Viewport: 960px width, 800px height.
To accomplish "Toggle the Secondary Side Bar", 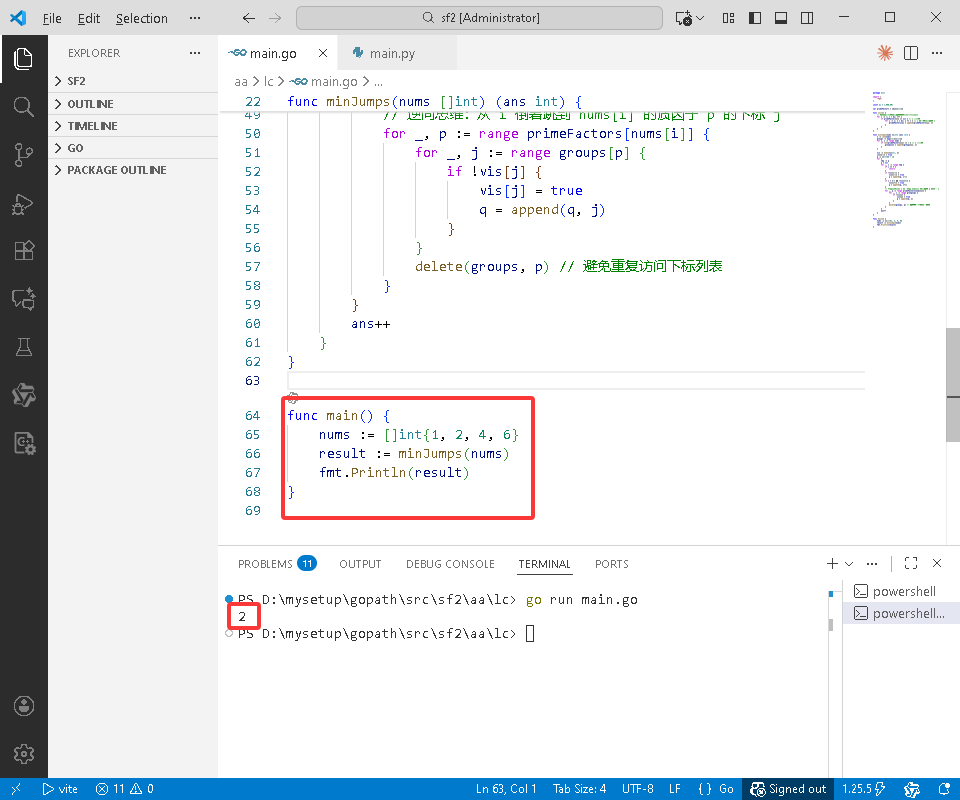I will tap(807, 18).
